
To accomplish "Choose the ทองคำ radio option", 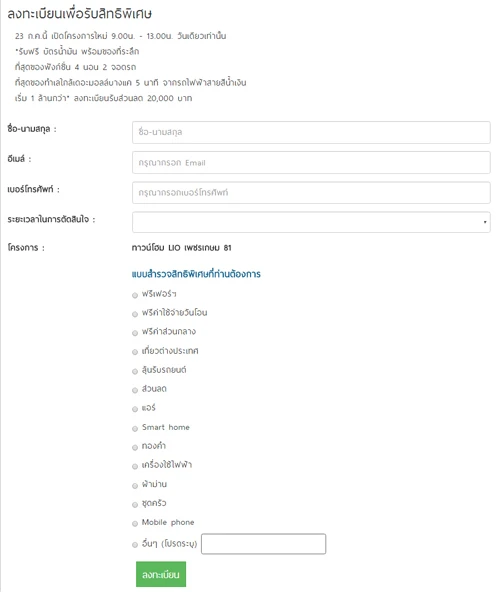I will point(135,447).
